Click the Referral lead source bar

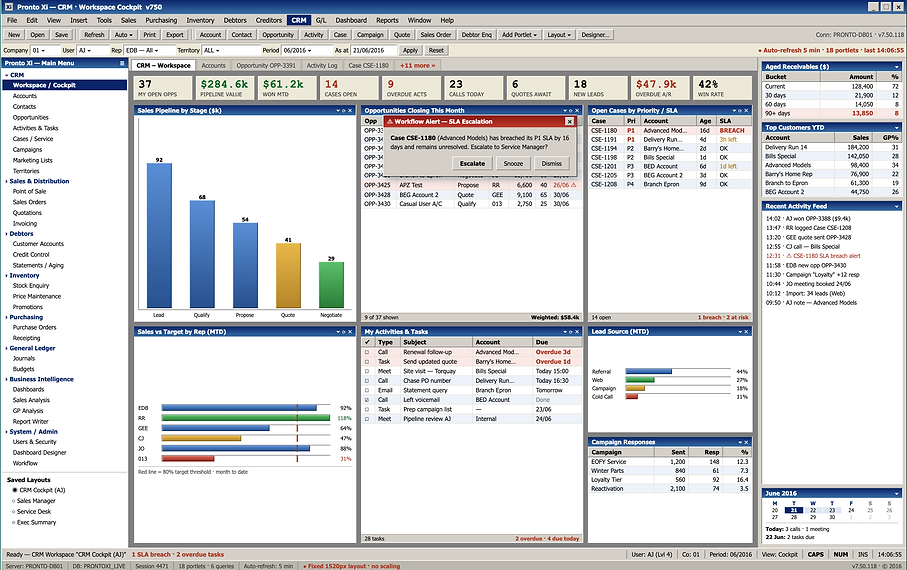[648, 372]
